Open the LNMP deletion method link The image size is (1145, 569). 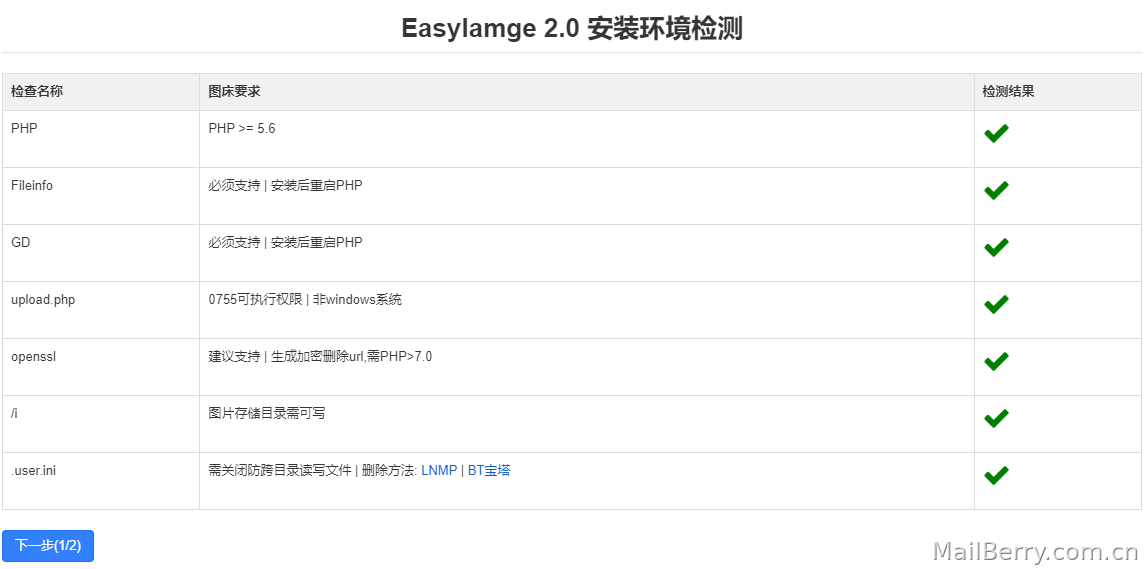pos(439,470)
